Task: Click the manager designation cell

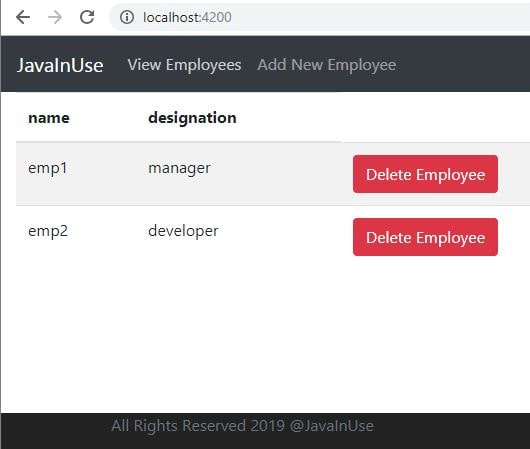Action: coord(179,168)
